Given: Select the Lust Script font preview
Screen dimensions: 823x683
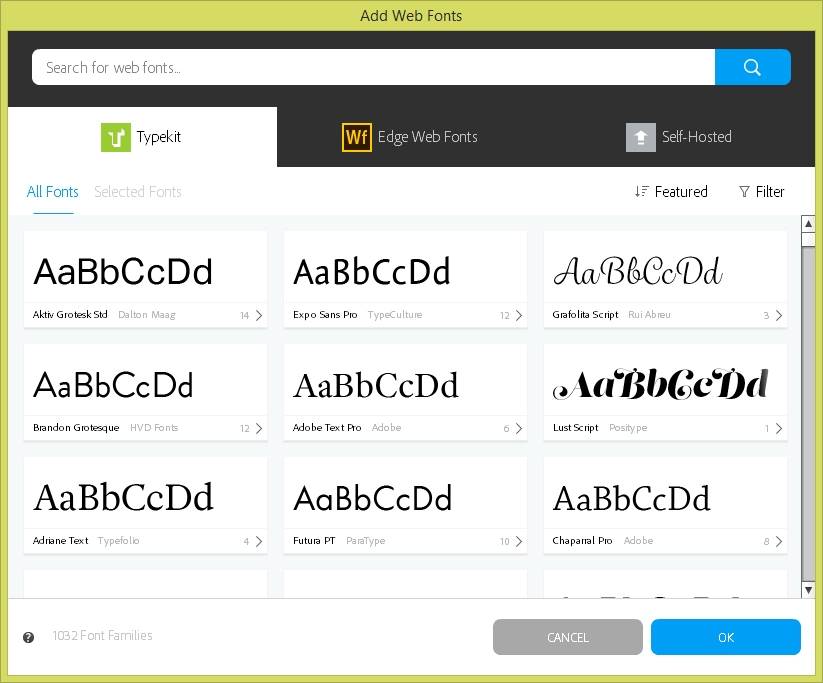Looking at the screenshot, I should (665, 380).
